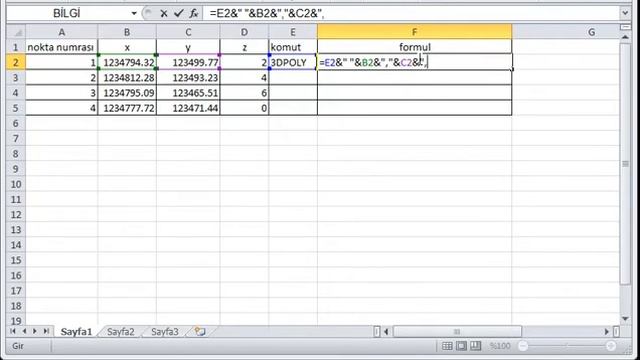Image resolution: width=640 pixels, height=360 pixels.
Task: Cancel the formula entry with the X icon
Action: coord(164,13)
